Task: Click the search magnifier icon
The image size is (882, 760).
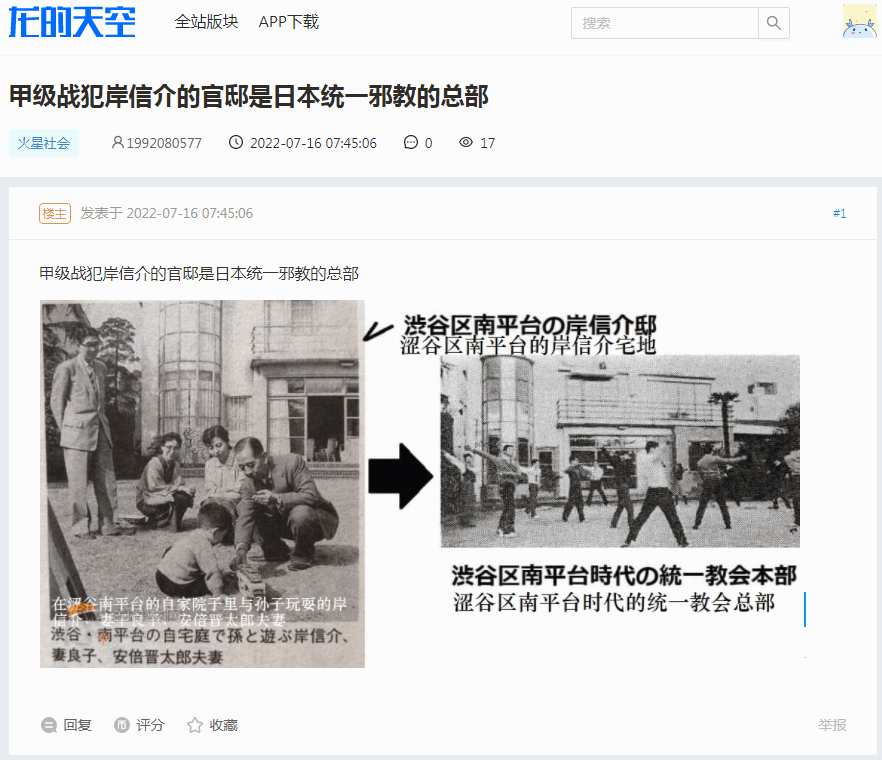Action: (x=773, y=23)
